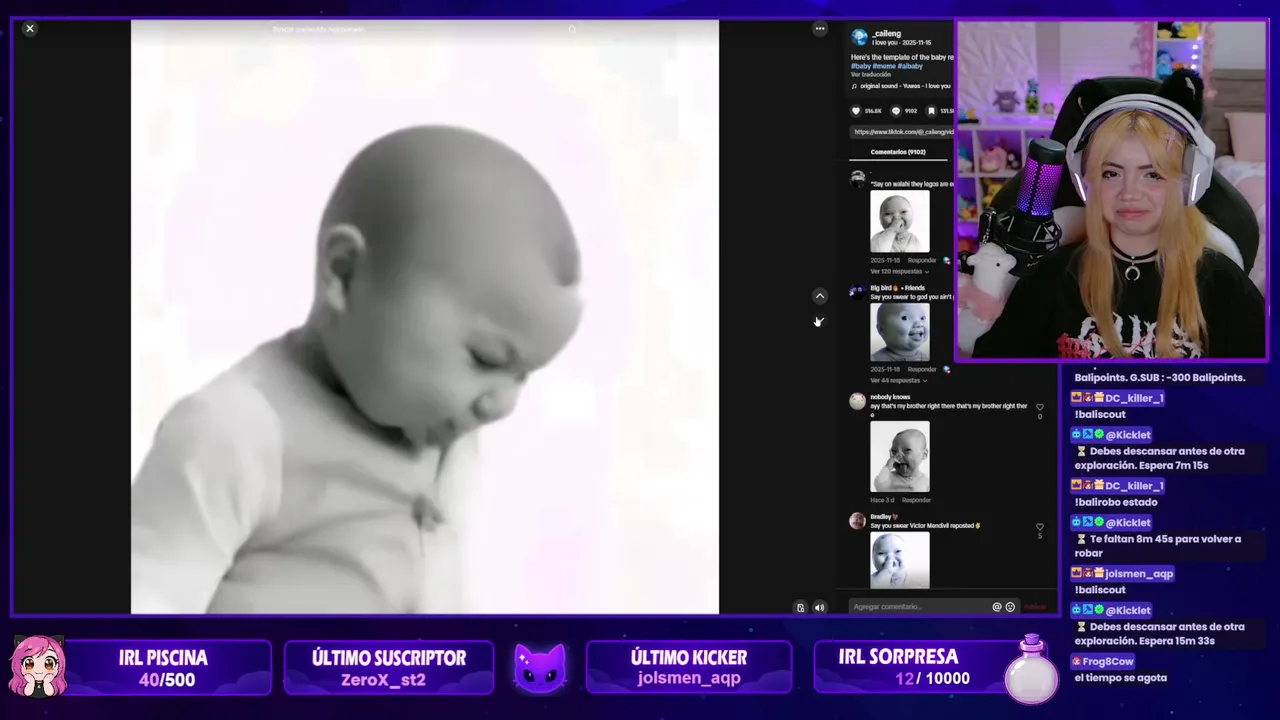
Task: Click the IRL SORPRESA 12/10000 panel
Action: (917, 668)
